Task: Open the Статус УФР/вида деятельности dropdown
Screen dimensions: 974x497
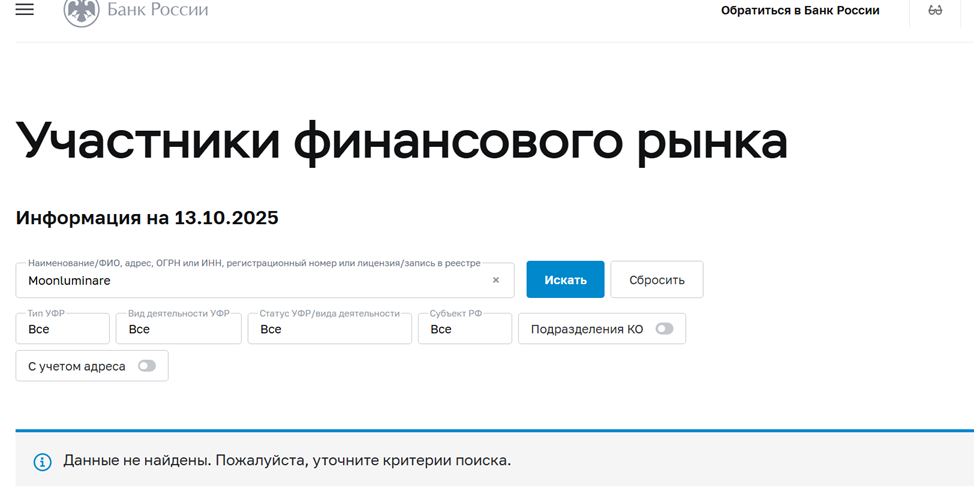Action: (330, 329)
